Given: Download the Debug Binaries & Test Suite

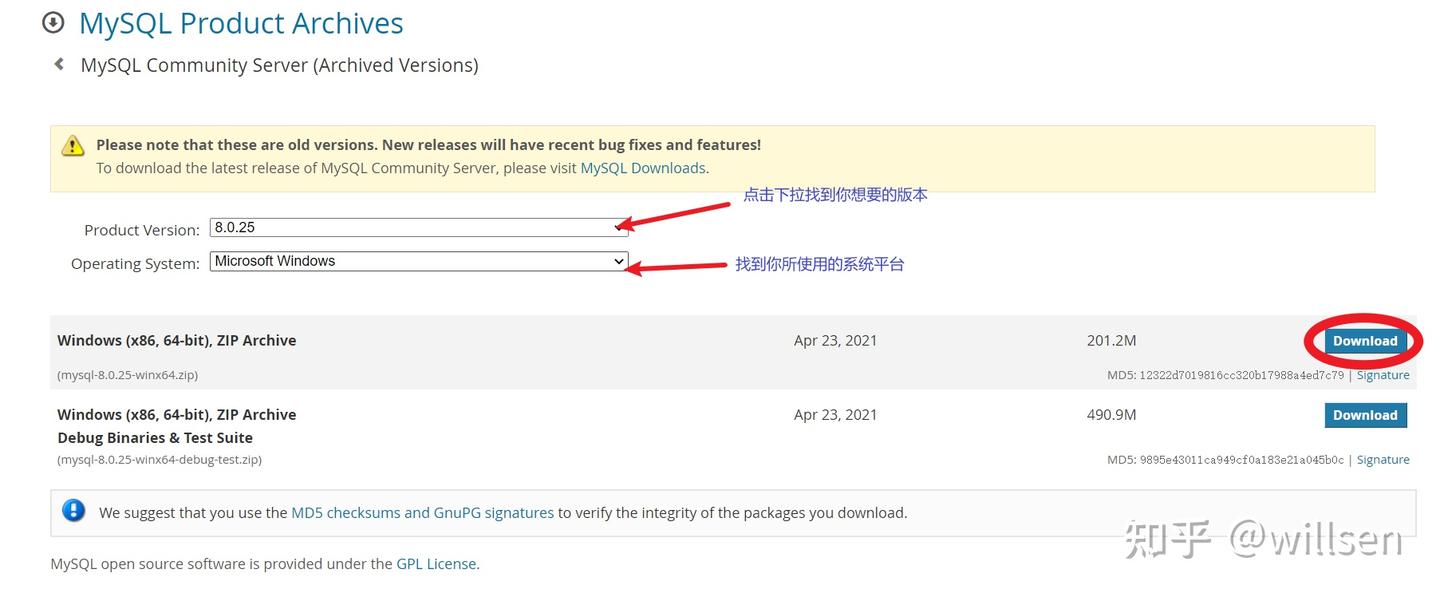Looking at the screenshot, I should [x=1366, y=414].
